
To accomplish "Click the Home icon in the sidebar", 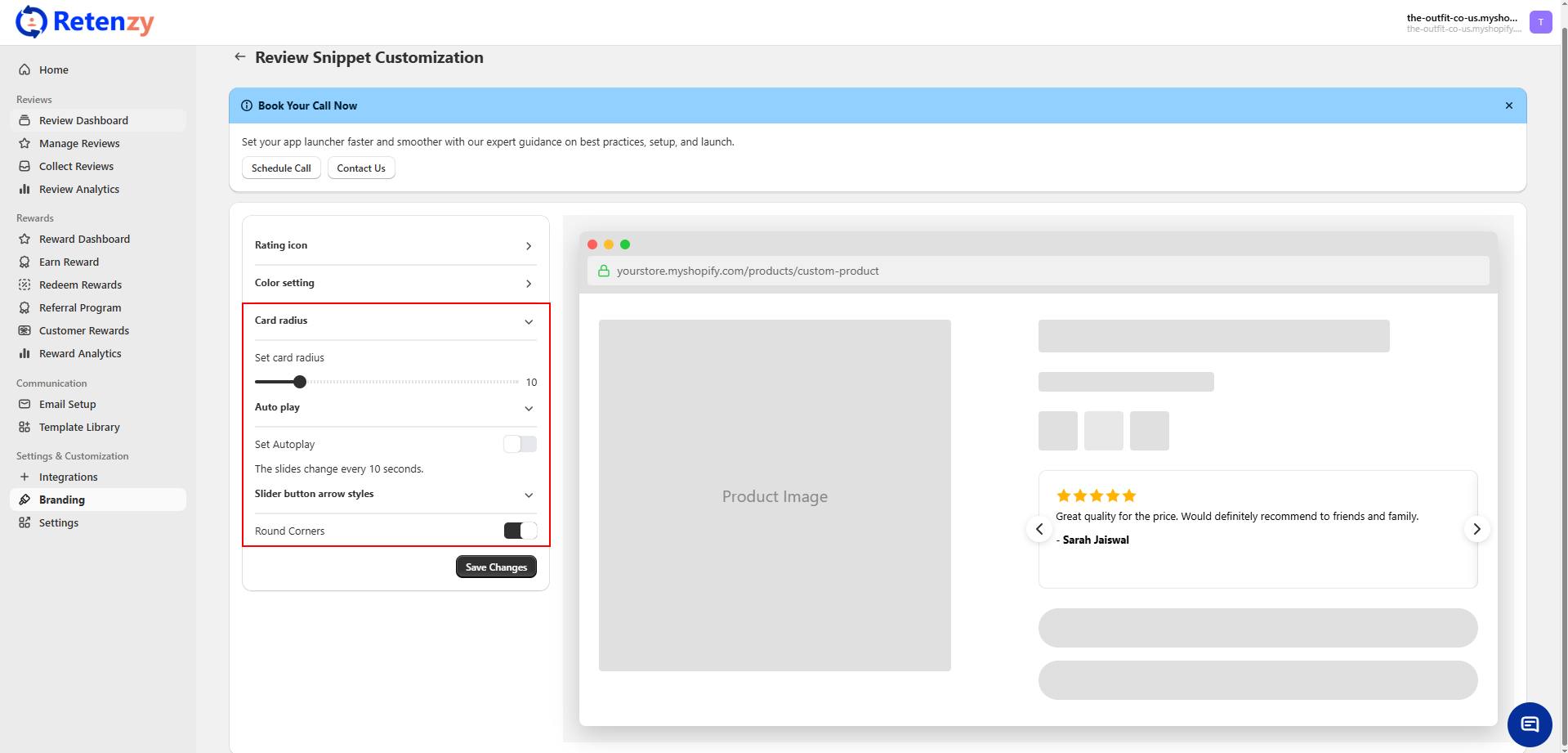I will coord(25,69).
